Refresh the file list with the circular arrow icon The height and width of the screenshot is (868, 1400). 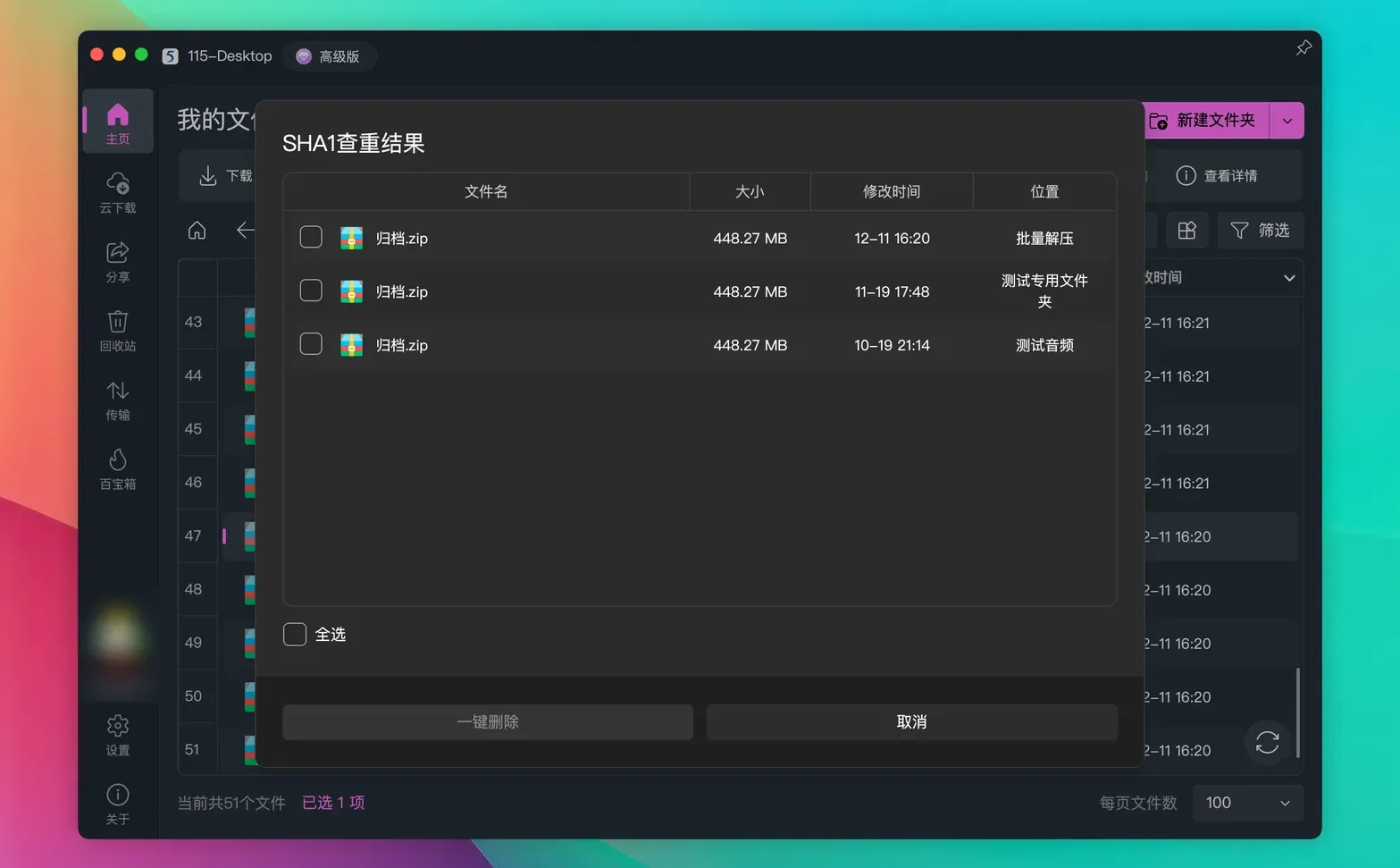point(1266,743)
